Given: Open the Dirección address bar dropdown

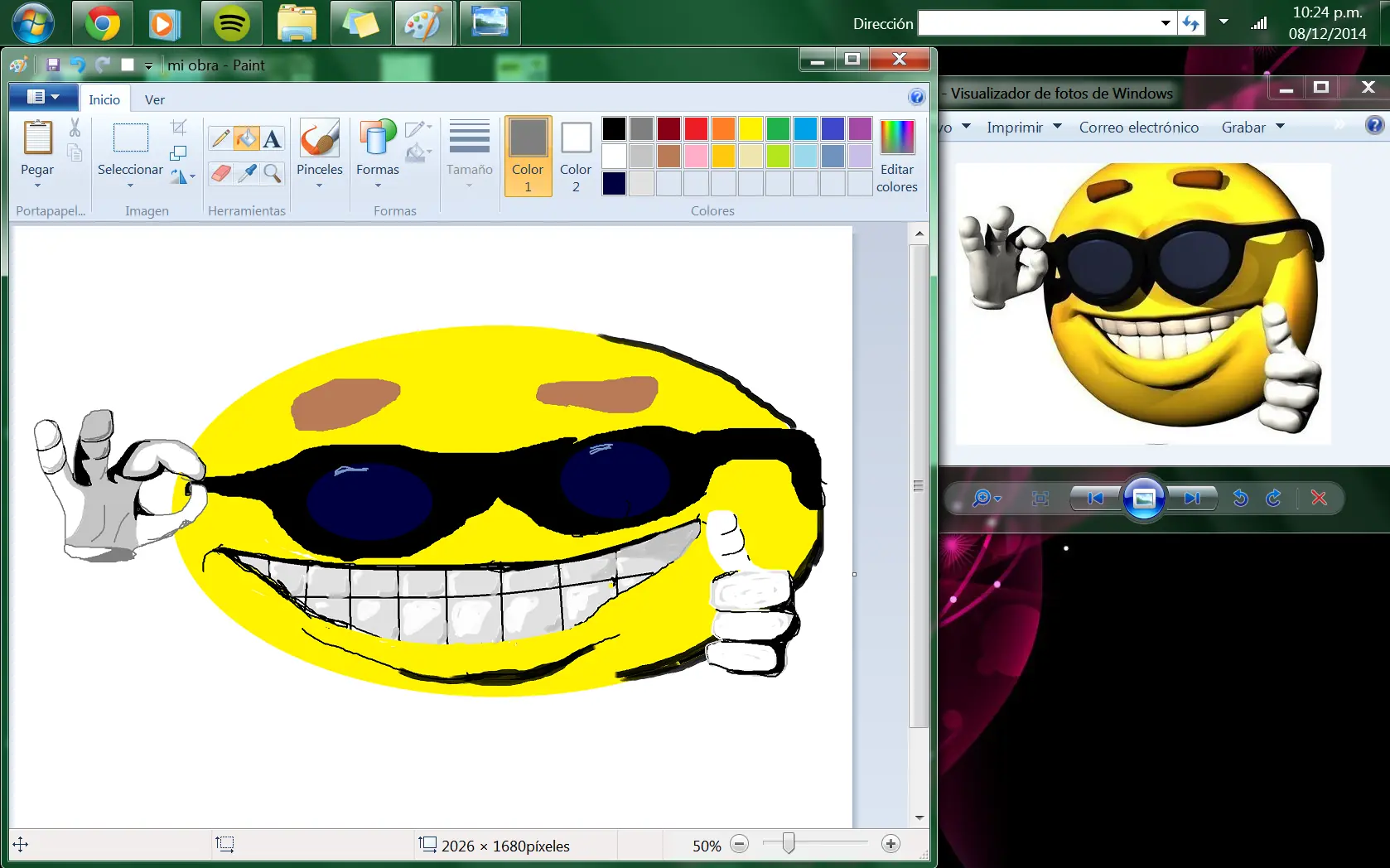Looking at the screenshot, I should point(1166,23).
